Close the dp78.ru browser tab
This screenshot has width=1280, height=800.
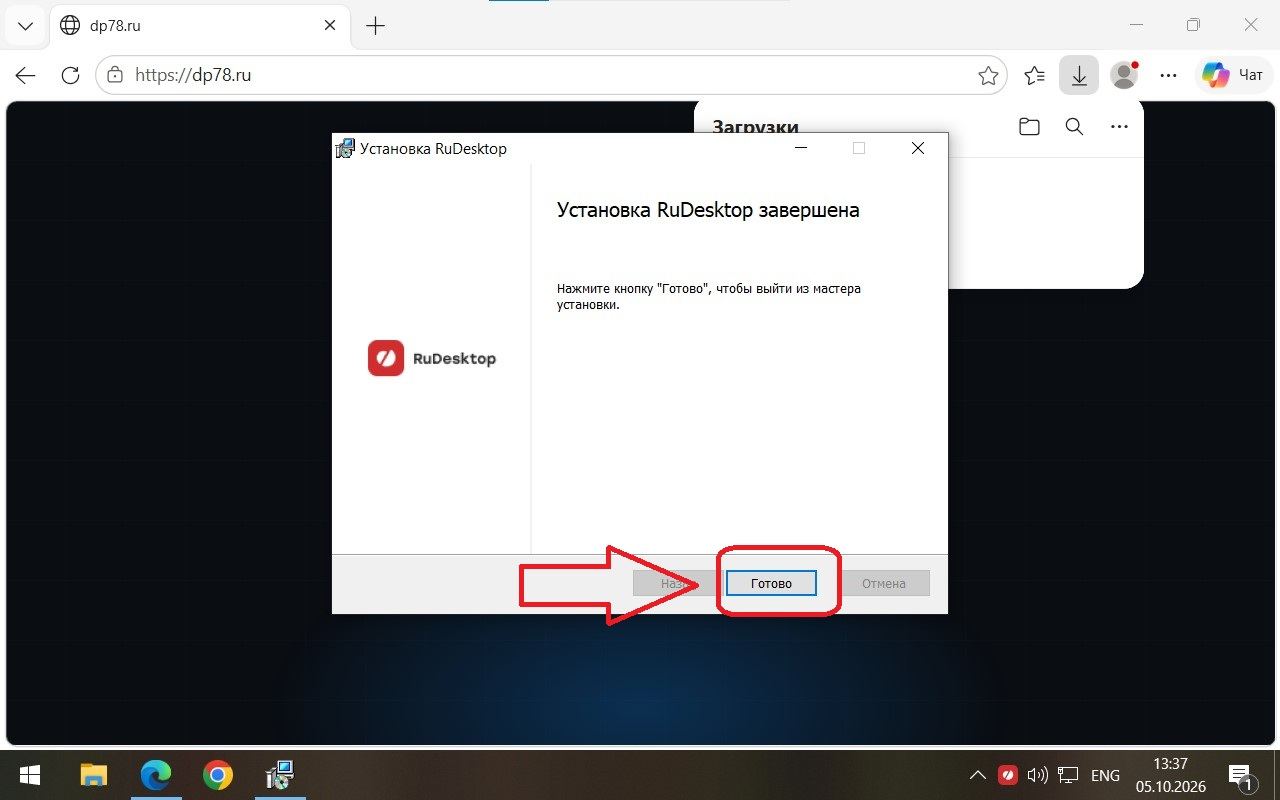click(x=331, y=26)
